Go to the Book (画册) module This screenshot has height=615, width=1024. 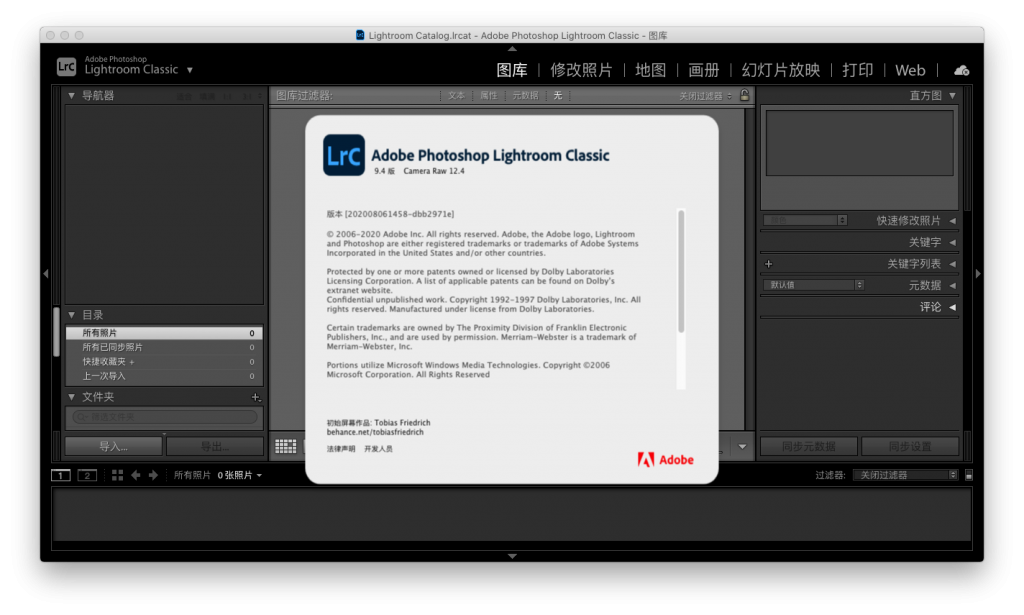(x=703, y=70)
